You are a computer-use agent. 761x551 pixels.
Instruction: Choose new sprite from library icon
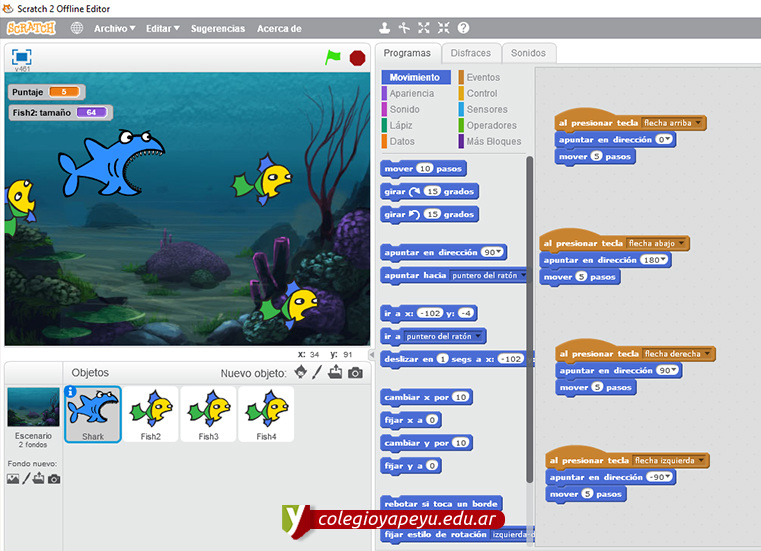[301, 373]
